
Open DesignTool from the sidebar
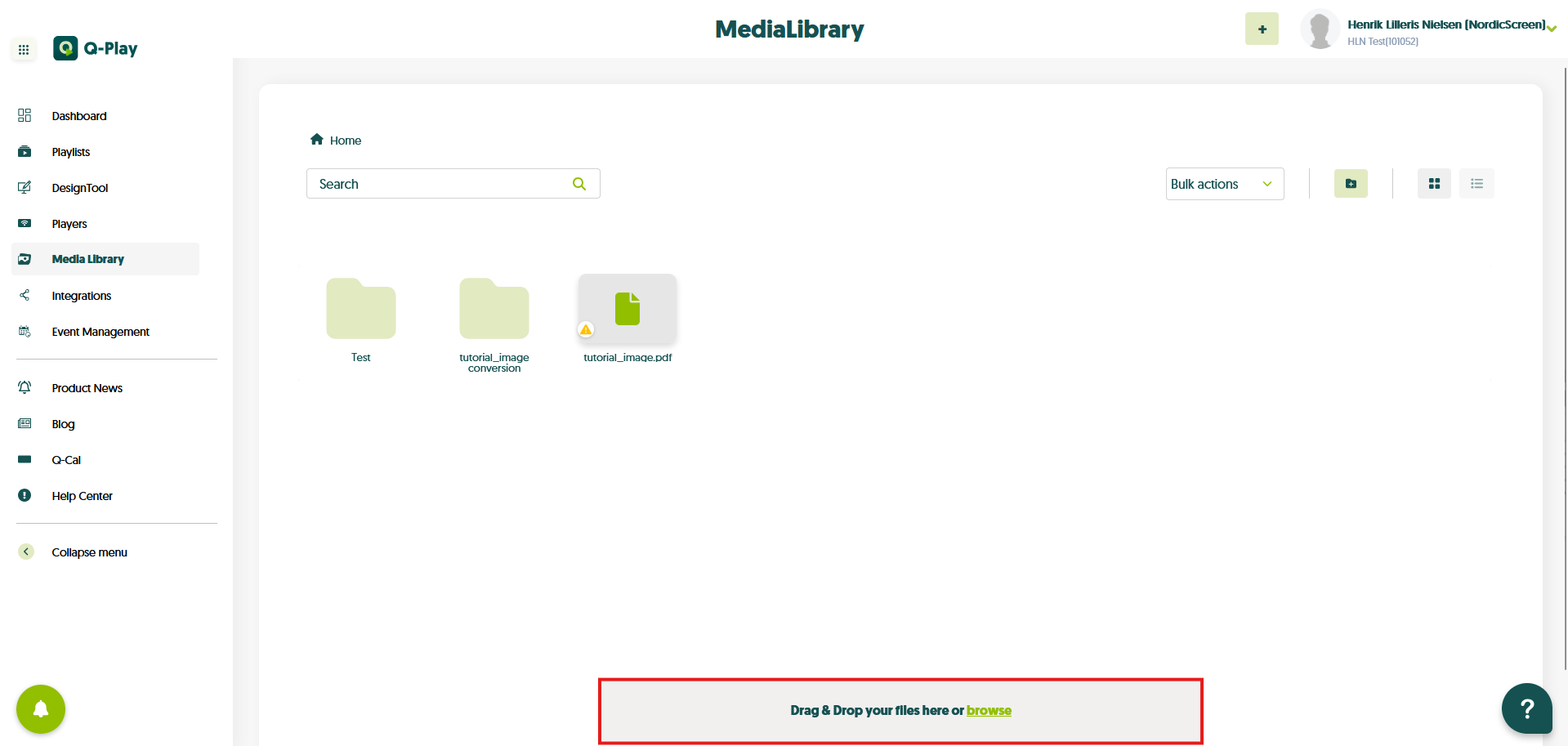[79, 188]
